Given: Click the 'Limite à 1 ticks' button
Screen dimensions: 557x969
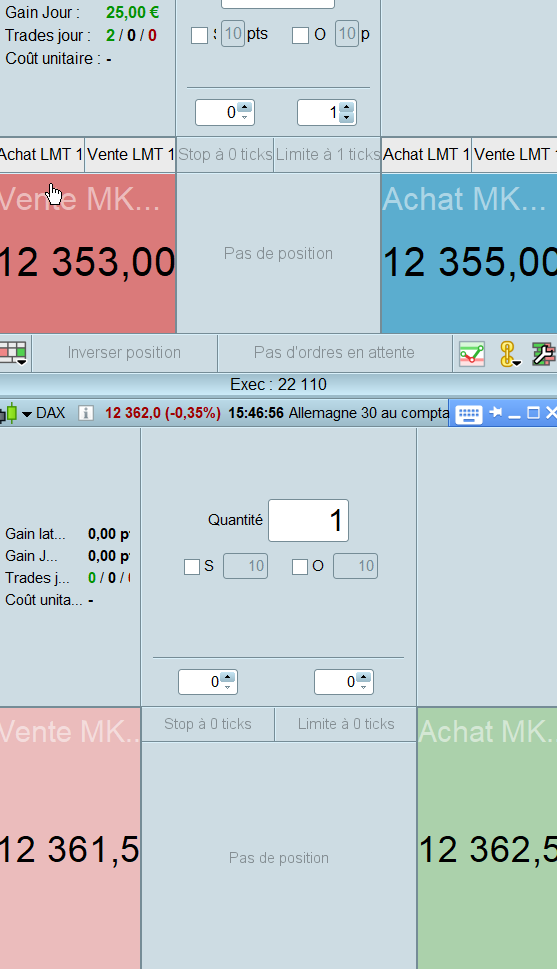Looking at the screenshot, I should [328, 154].
